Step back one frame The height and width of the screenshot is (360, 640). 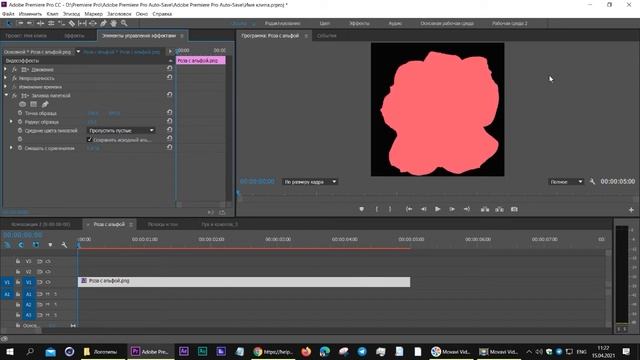423,209
